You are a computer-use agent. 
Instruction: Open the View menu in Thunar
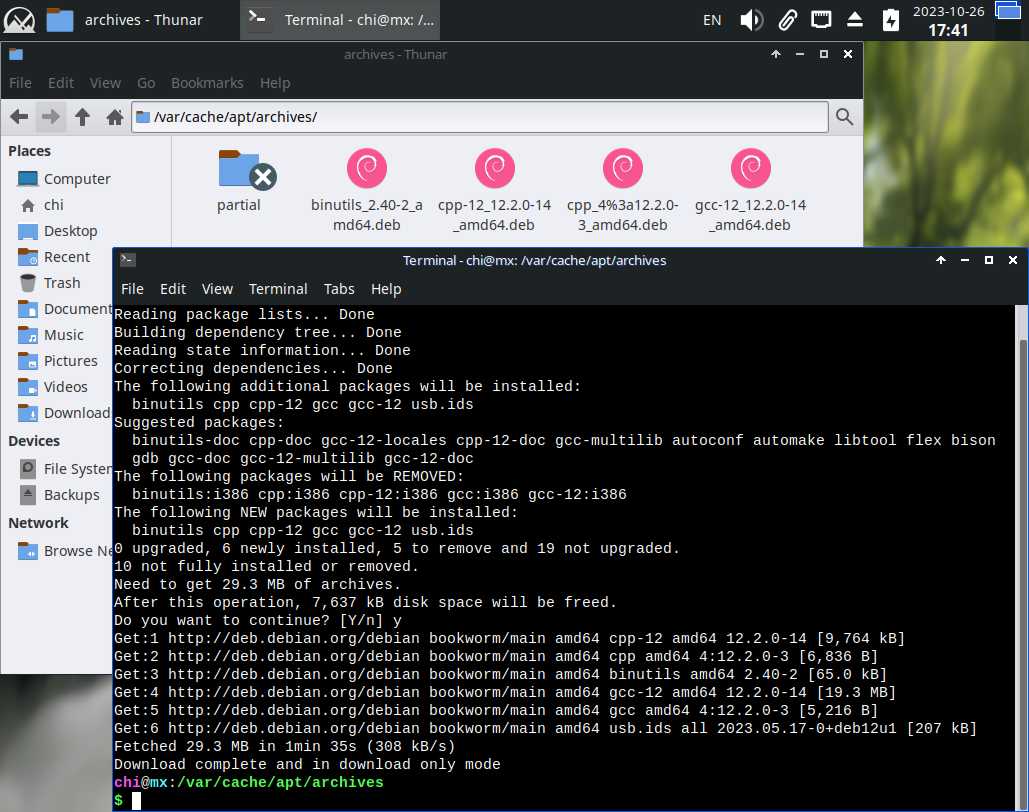[x=105, y=83]
